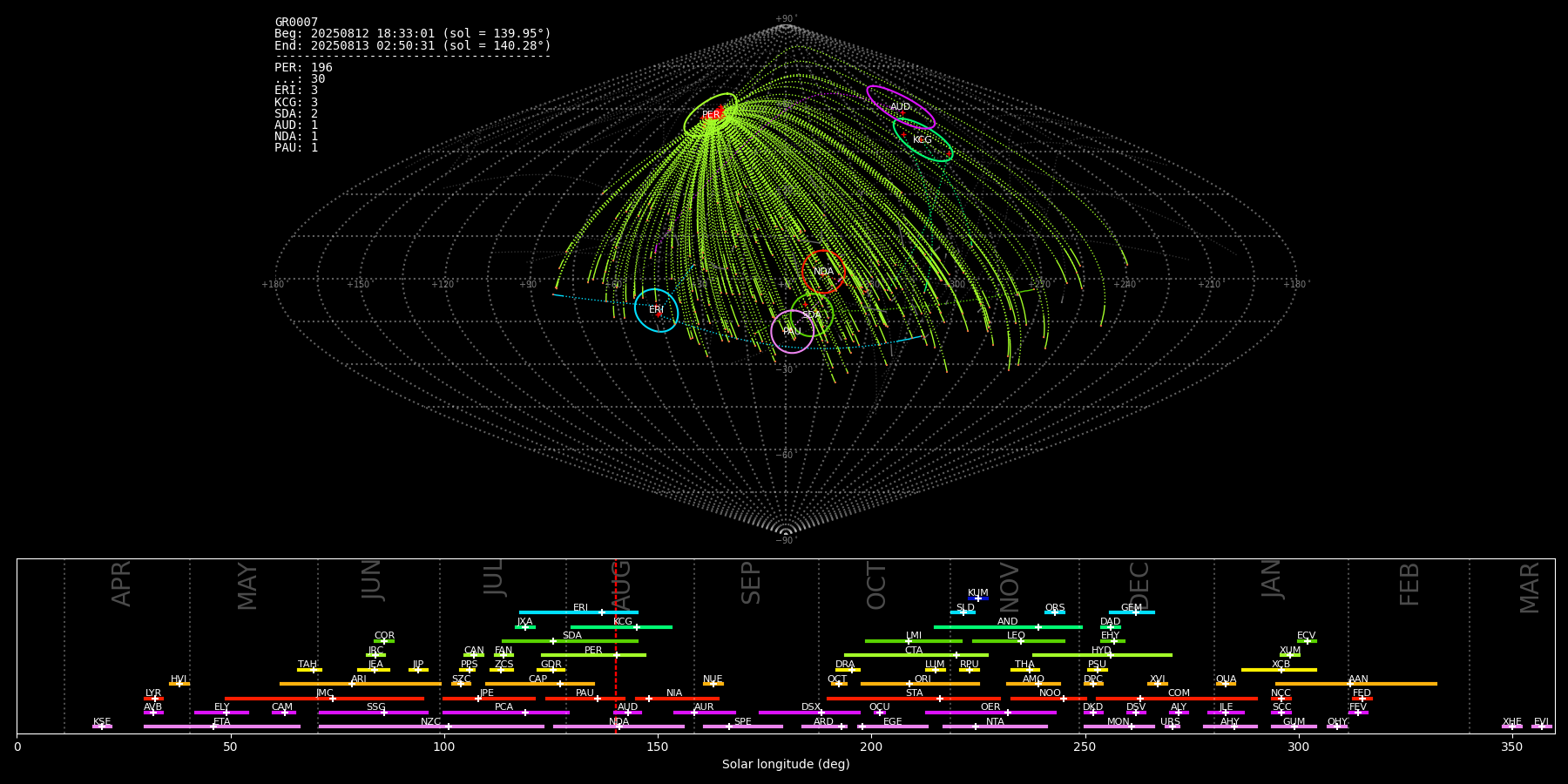
Task: Select the PER activity bar in timeline
Action: [593, 655]
